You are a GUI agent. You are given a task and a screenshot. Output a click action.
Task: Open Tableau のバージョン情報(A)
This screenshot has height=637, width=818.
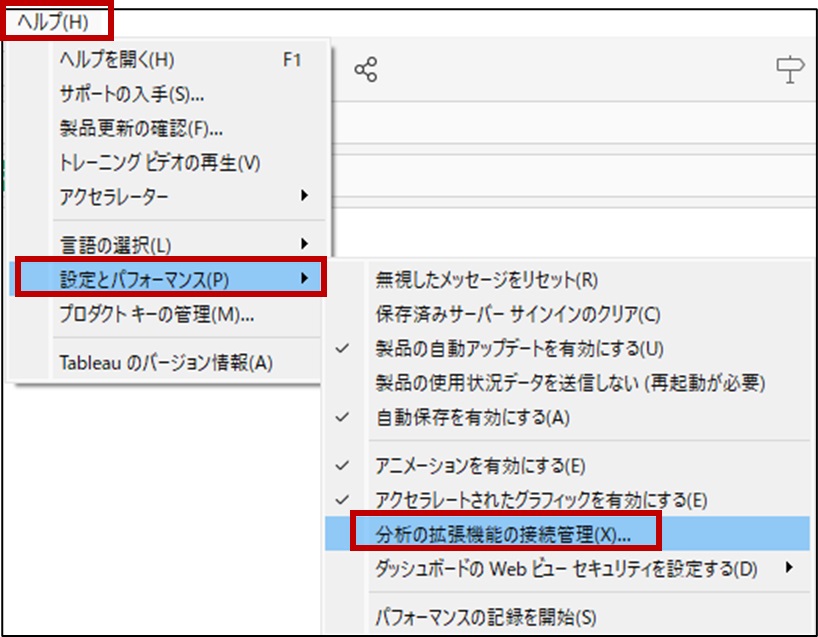click(165, 362)
